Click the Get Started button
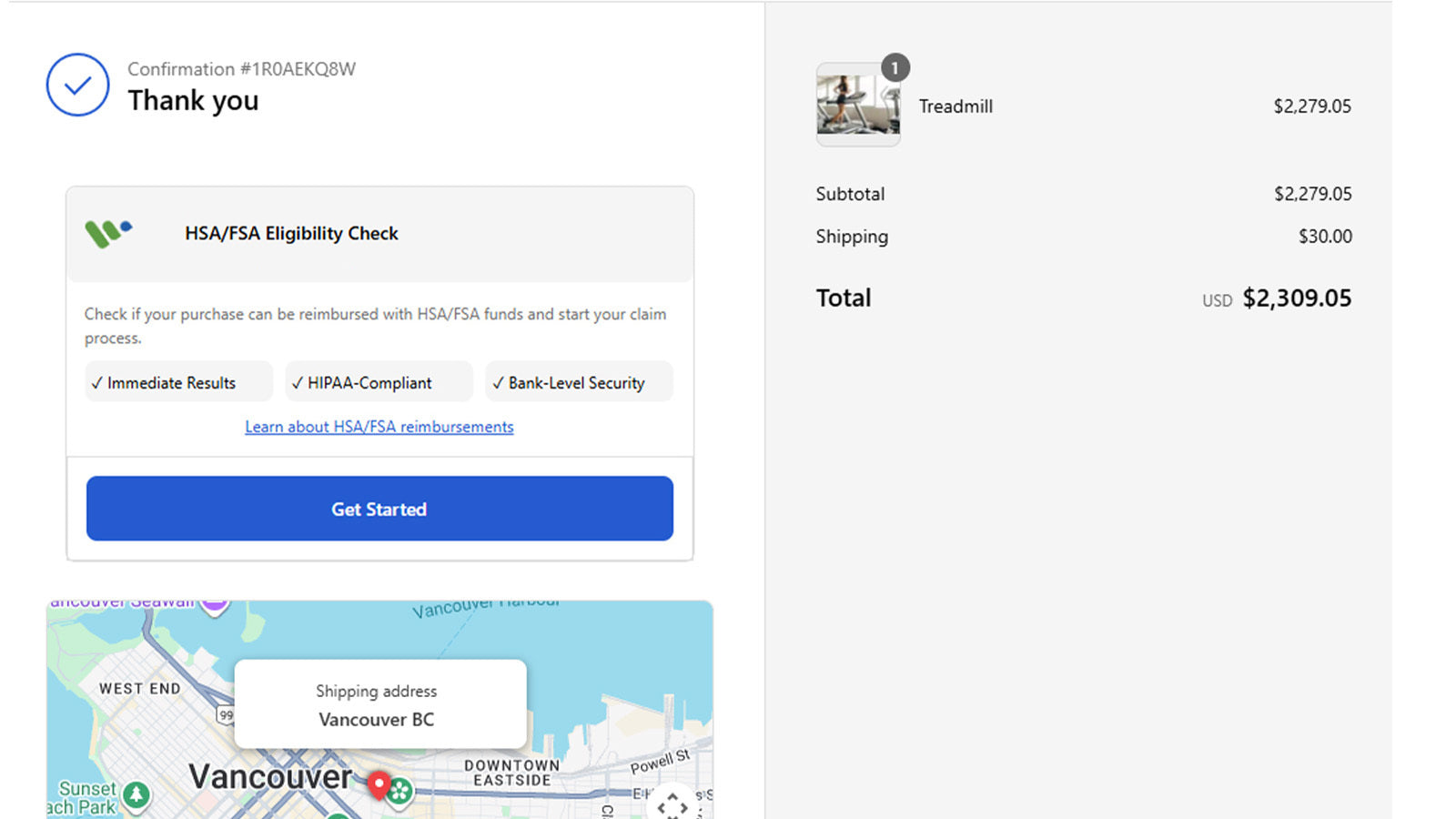Image resolution: width=1456 pixels, height=819 pixels. coord(379,509)
